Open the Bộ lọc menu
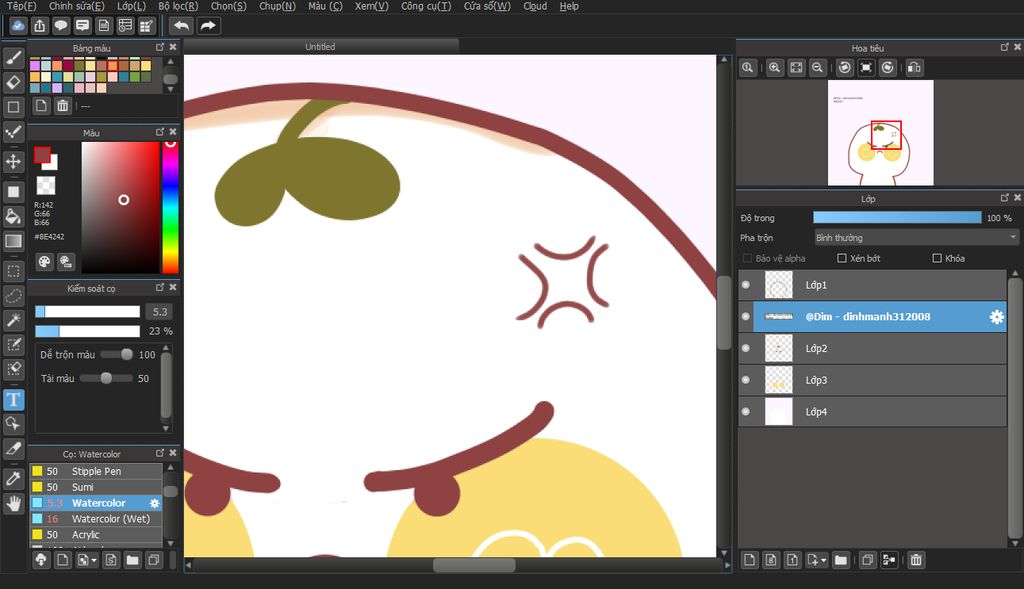The height and width of the screenshot is (589, 1024). [x=178, y=7]
